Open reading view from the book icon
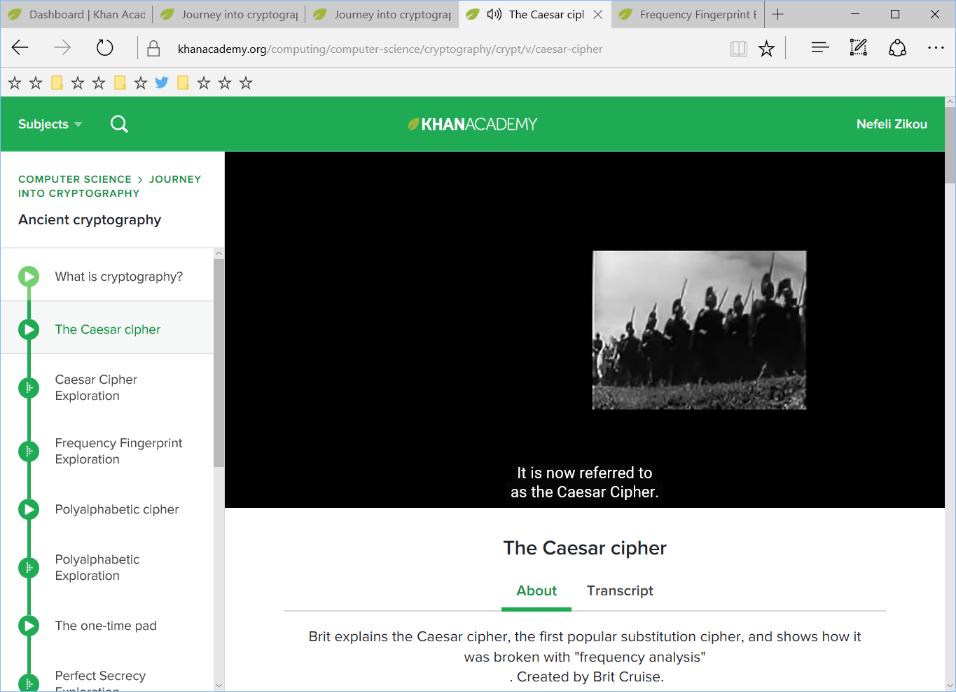This screenshot has width=956, height=692. tap(738, 48)
